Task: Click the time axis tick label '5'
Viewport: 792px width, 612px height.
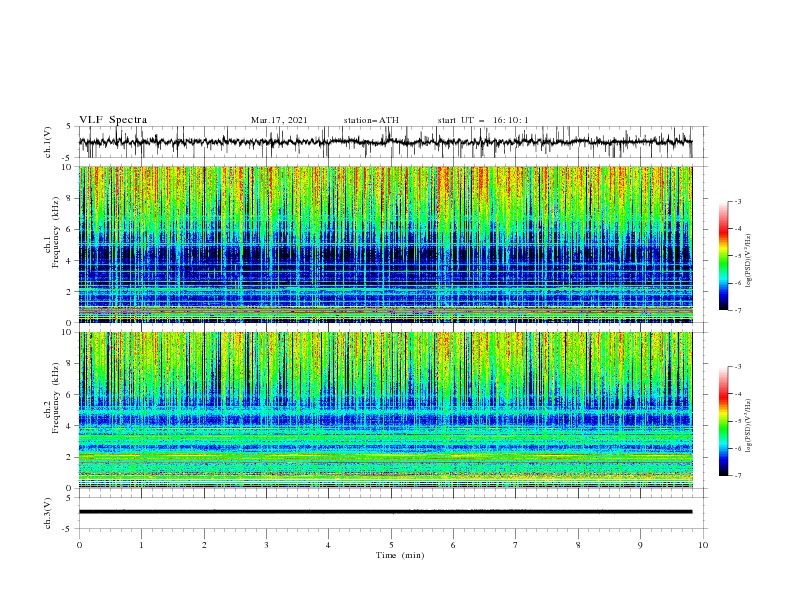Action: 391,545
